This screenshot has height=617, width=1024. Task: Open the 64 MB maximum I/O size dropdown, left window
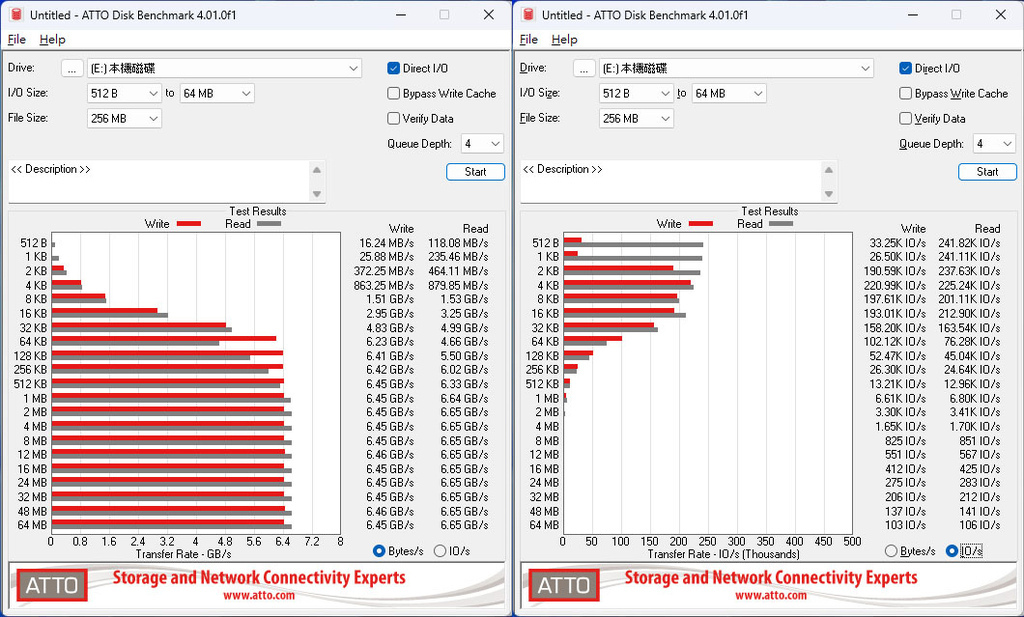[x=217, y=93]
